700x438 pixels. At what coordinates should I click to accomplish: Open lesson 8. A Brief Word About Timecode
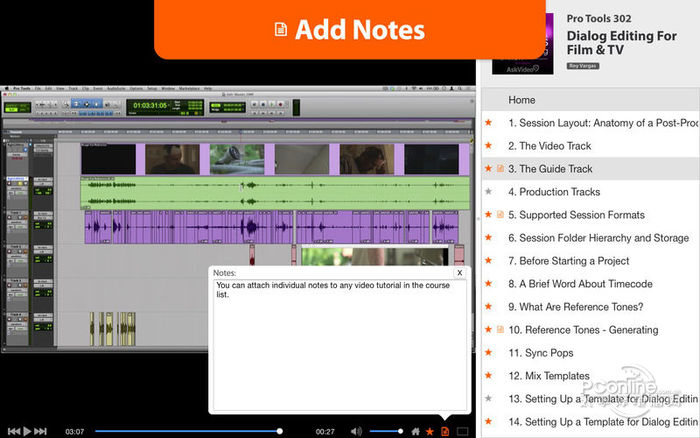tap(580, 284)
